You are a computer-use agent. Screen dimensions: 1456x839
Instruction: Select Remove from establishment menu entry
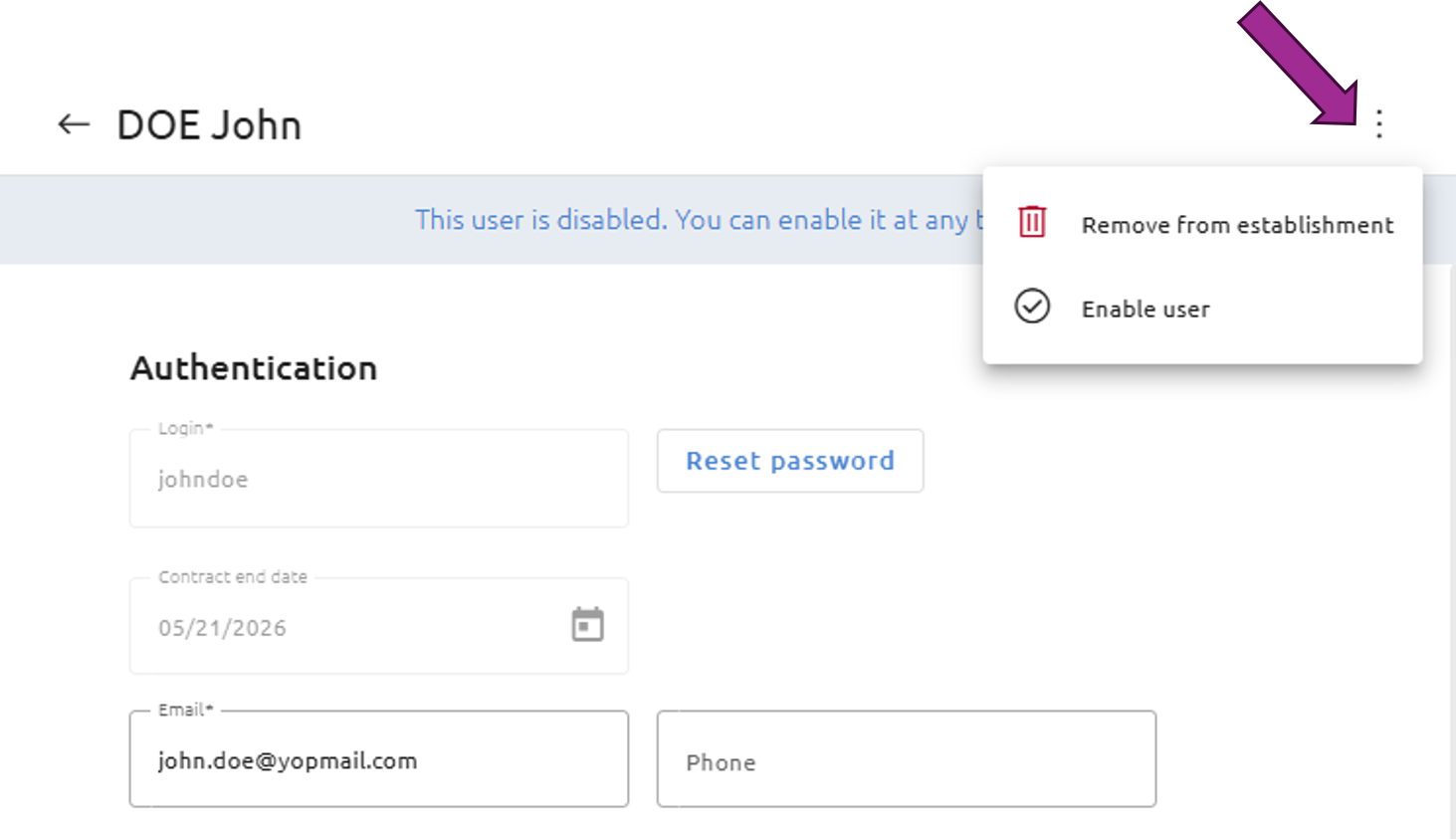(x=1202, y=224)
